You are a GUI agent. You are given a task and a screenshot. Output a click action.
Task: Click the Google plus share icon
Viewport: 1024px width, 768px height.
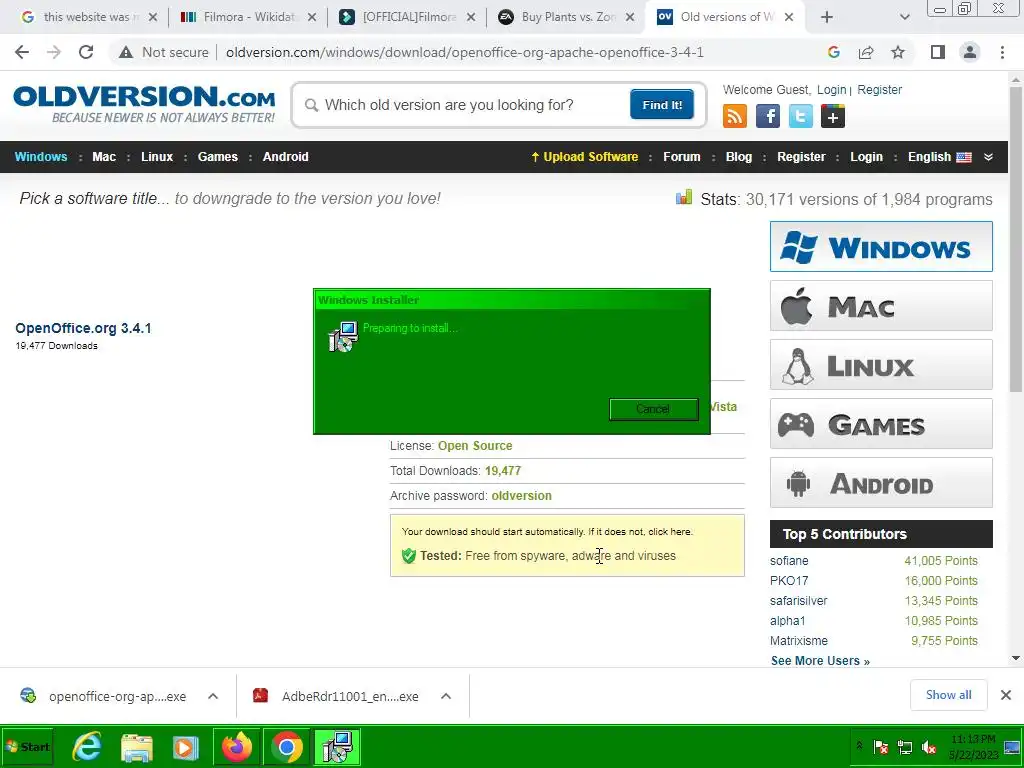(833, 116)
